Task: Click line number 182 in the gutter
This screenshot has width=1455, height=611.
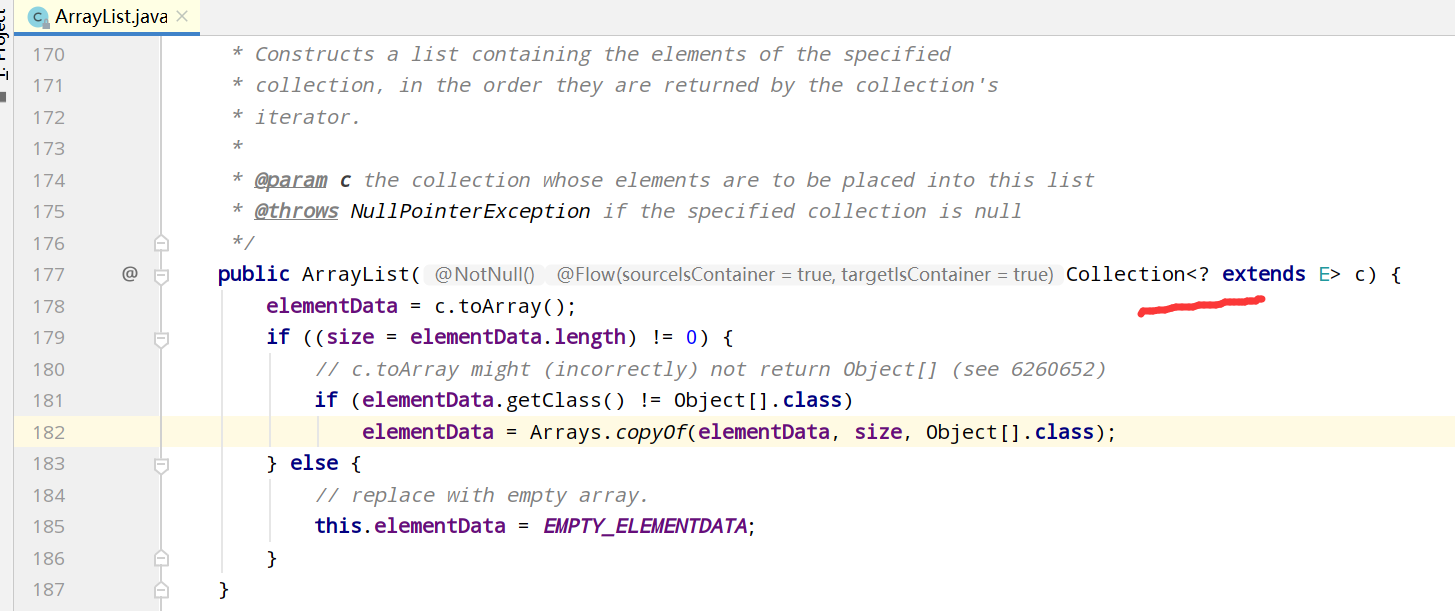Action: 48,432
